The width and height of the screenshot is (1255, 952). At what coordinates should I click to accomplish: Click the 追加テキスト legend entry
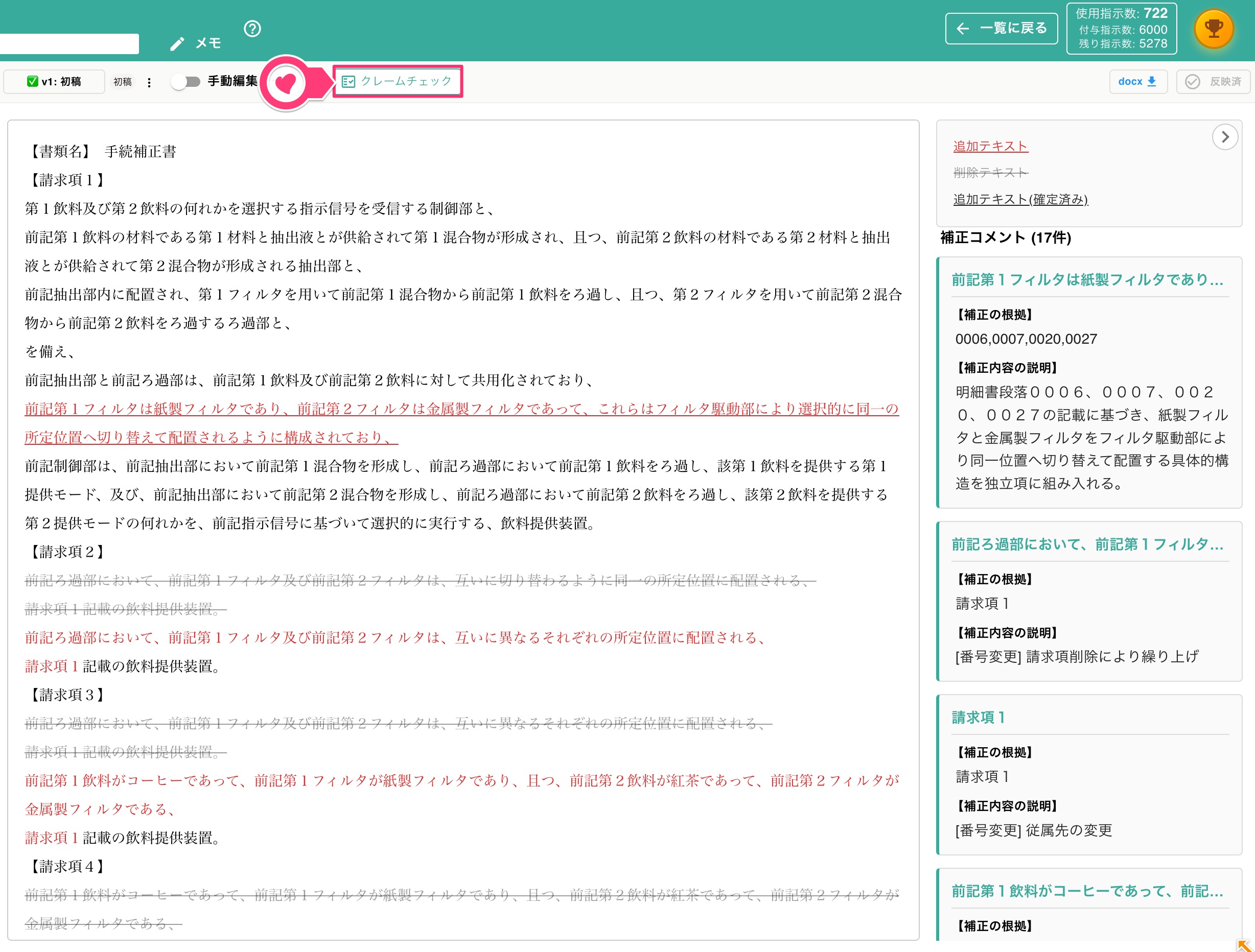(990, 146)
